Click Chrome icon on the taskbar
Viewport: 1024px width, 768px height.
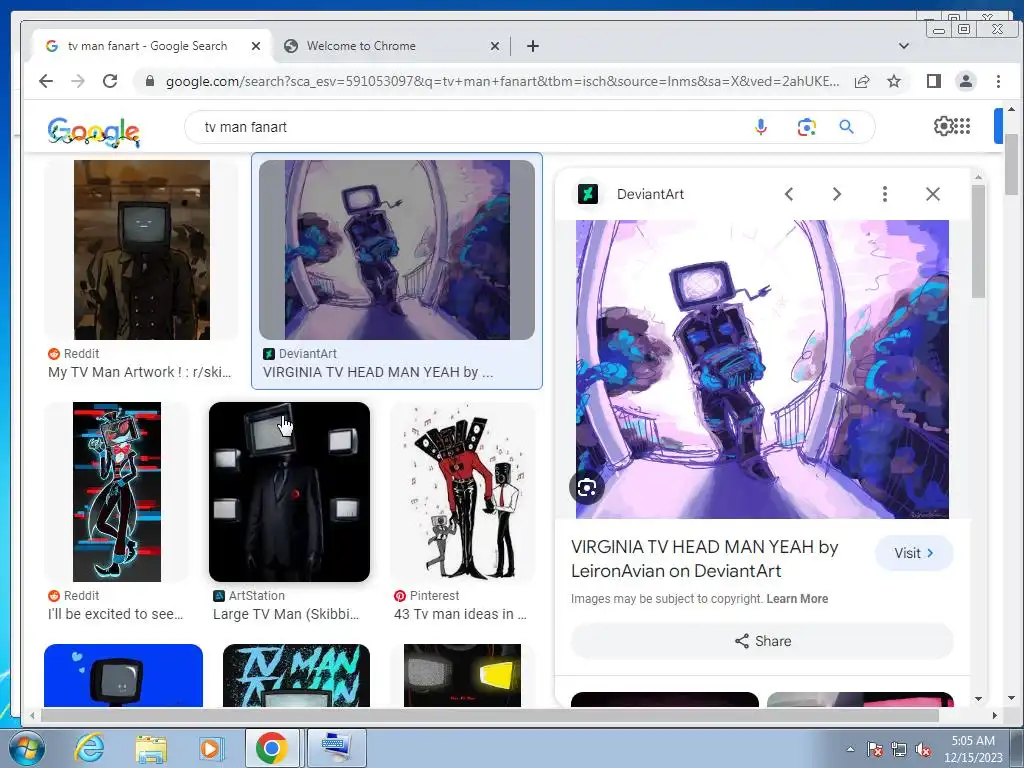point(272,748)
